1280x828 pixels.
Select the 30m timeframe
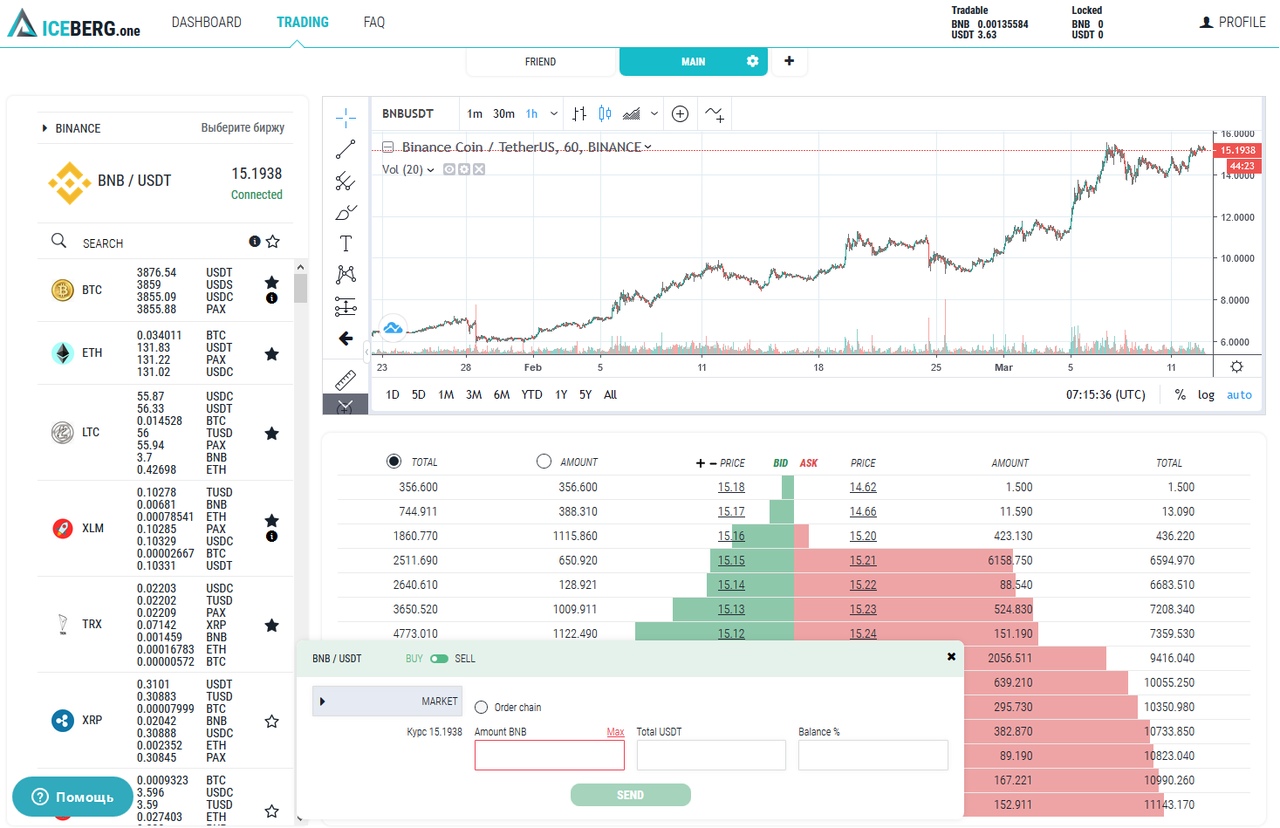504,114
